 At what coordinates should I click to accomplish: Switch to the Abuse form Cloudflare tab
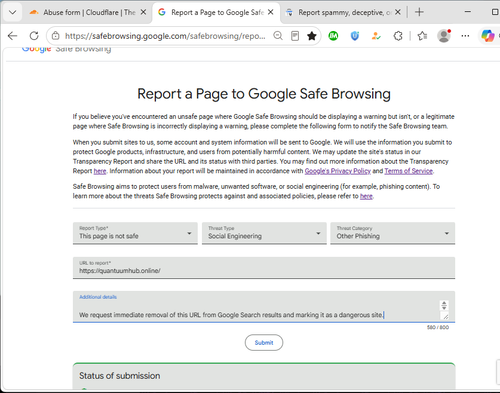[x=88, y=12]
